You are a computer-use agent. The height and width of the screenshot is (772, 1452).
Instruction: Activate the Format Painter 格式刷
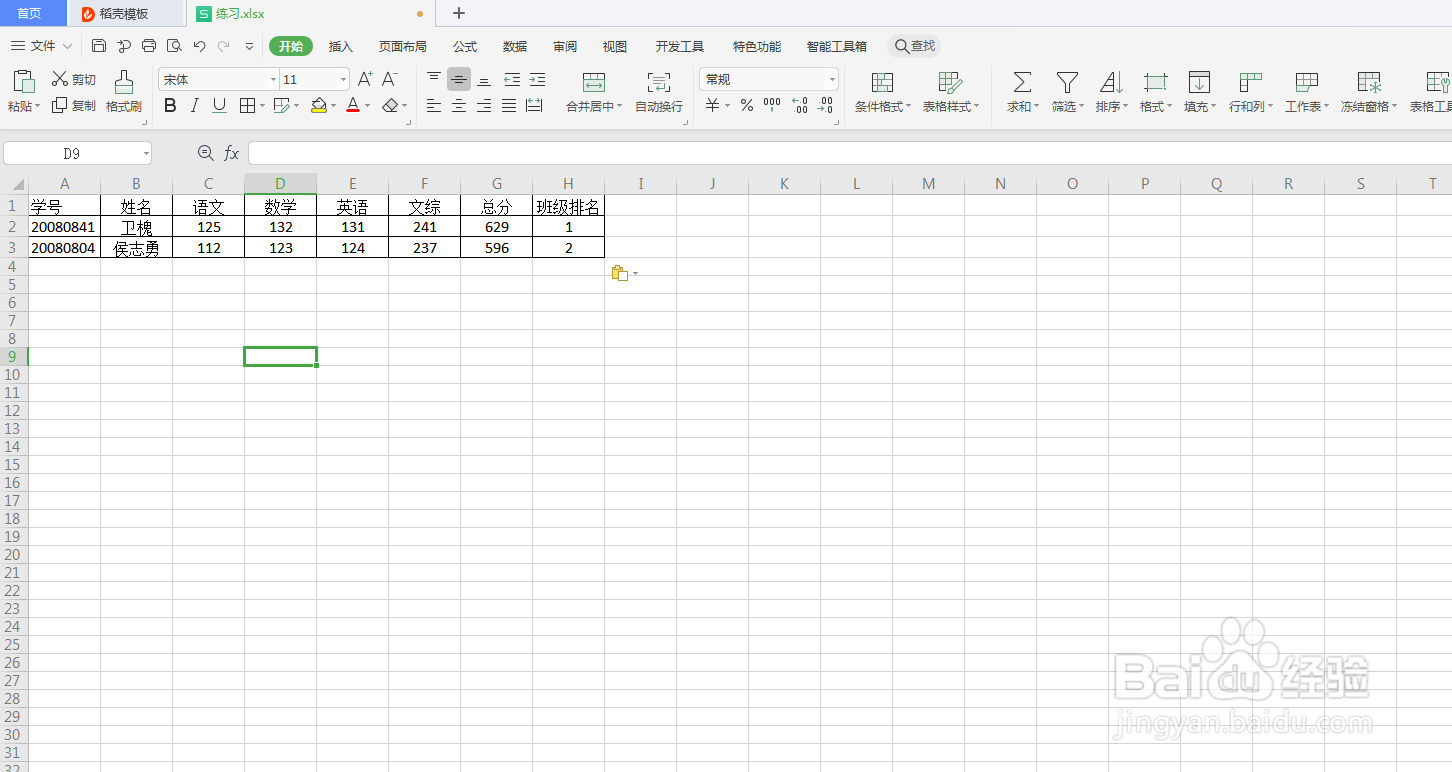click(x=124, y=91)
